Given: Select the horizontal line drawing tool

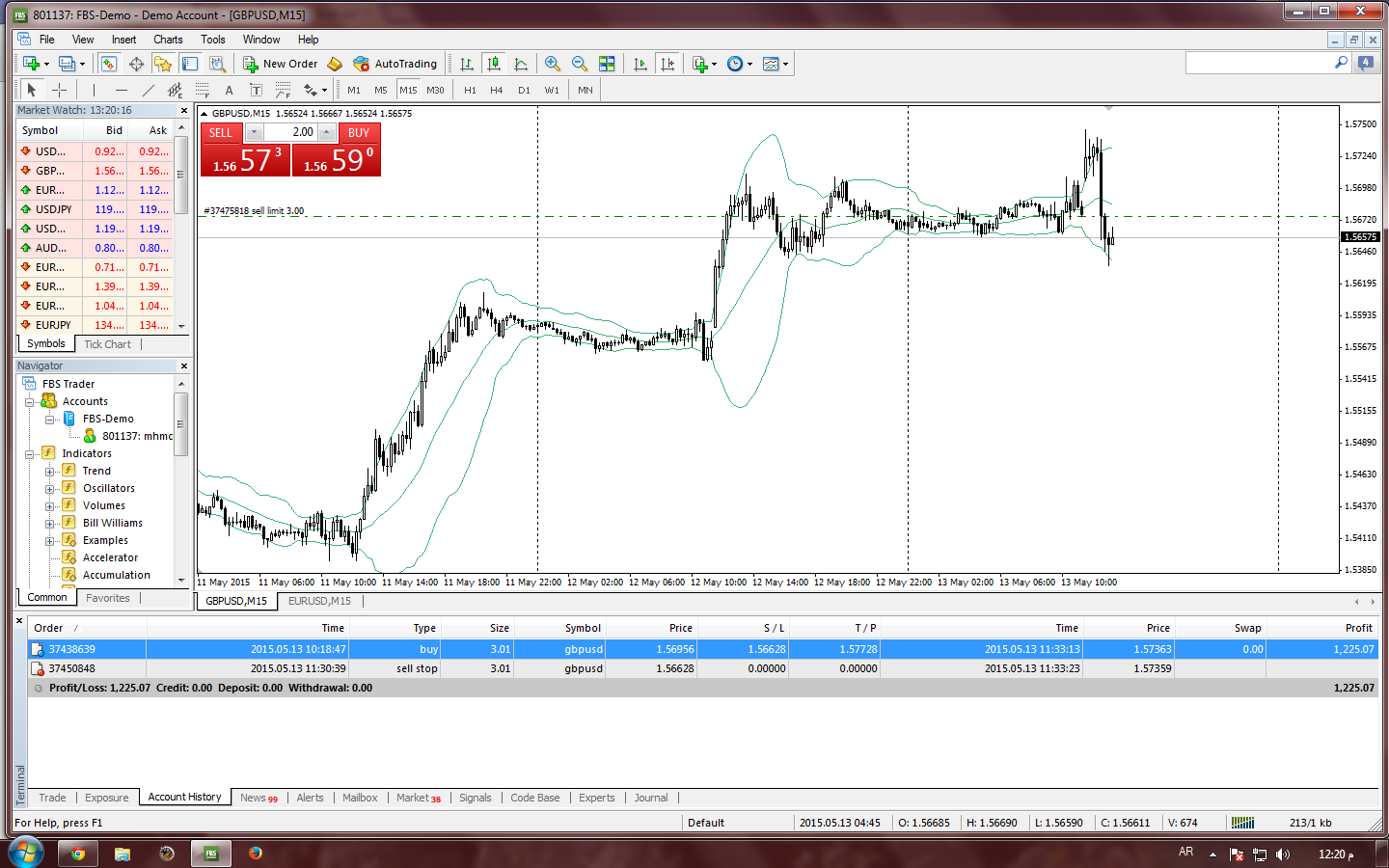Looking at the screenshot, I should 121,90.
